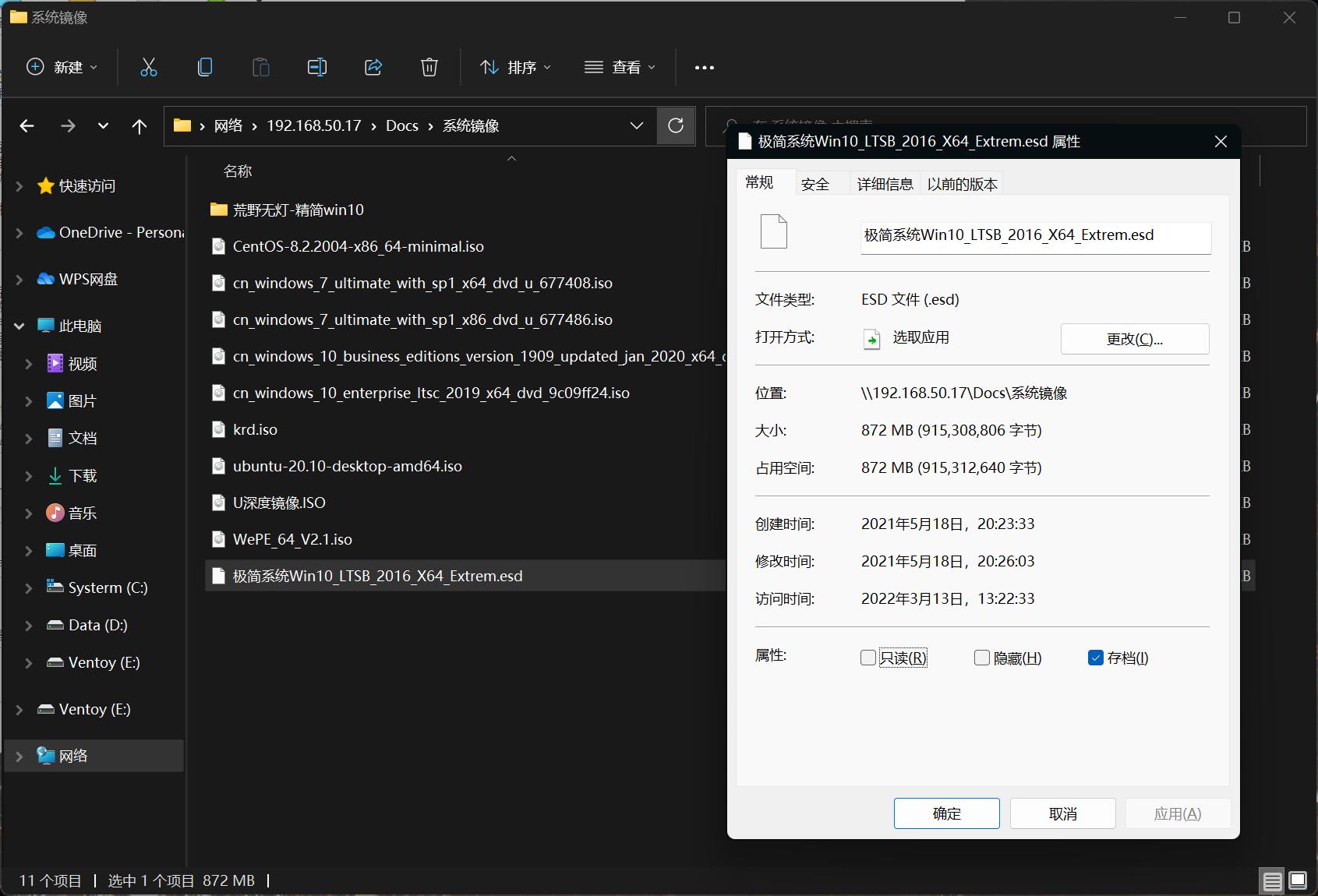The height and width of the screenshot is (896, 1318).
Task: Switch to the 安全 tab
Action: tap(814, 184)
